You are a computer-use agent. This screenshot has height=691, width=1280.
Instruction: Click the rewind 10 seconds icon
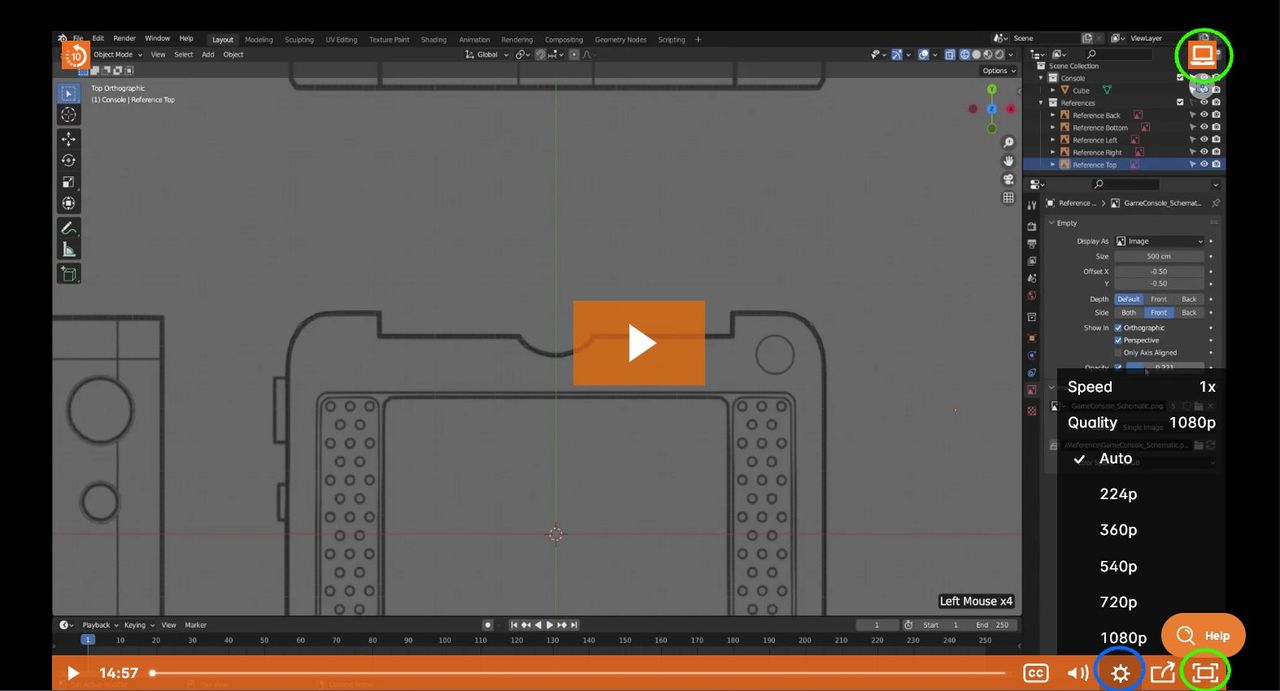pyautogui.click(x=76, y=55)
